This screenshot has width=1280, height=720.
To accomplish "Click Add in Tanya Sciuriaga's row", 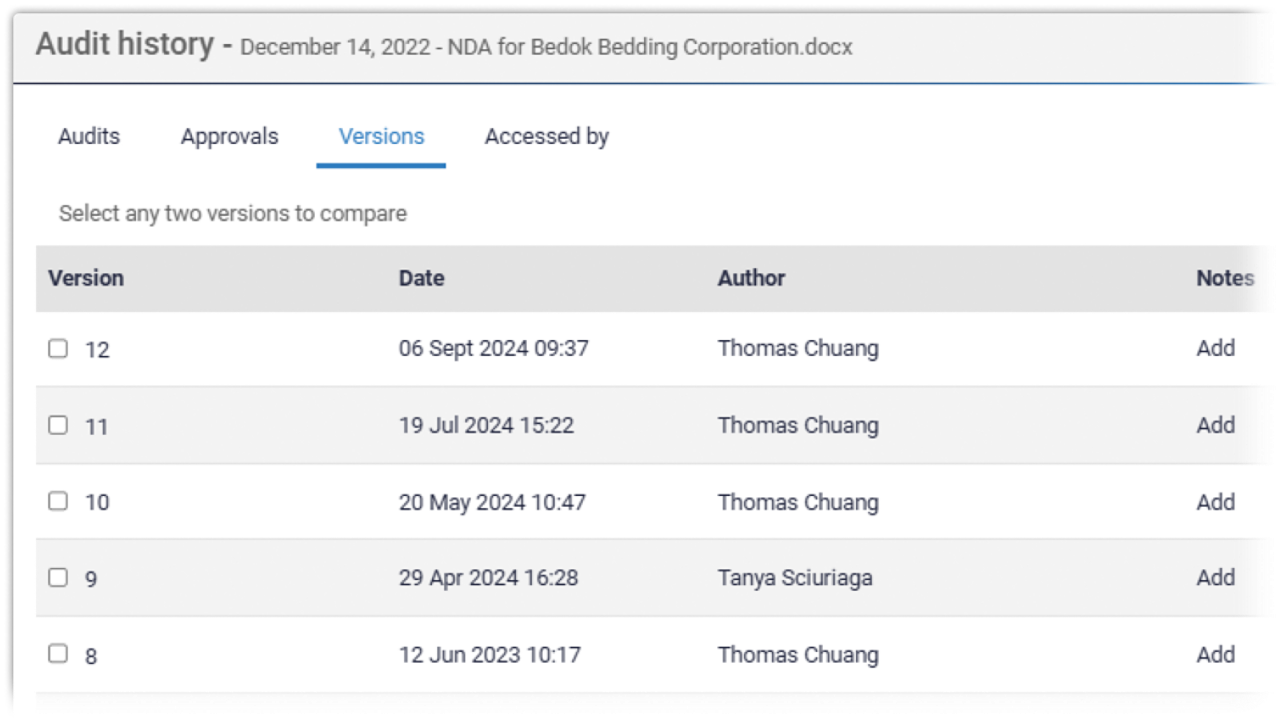I will [x=1215, y=577].
